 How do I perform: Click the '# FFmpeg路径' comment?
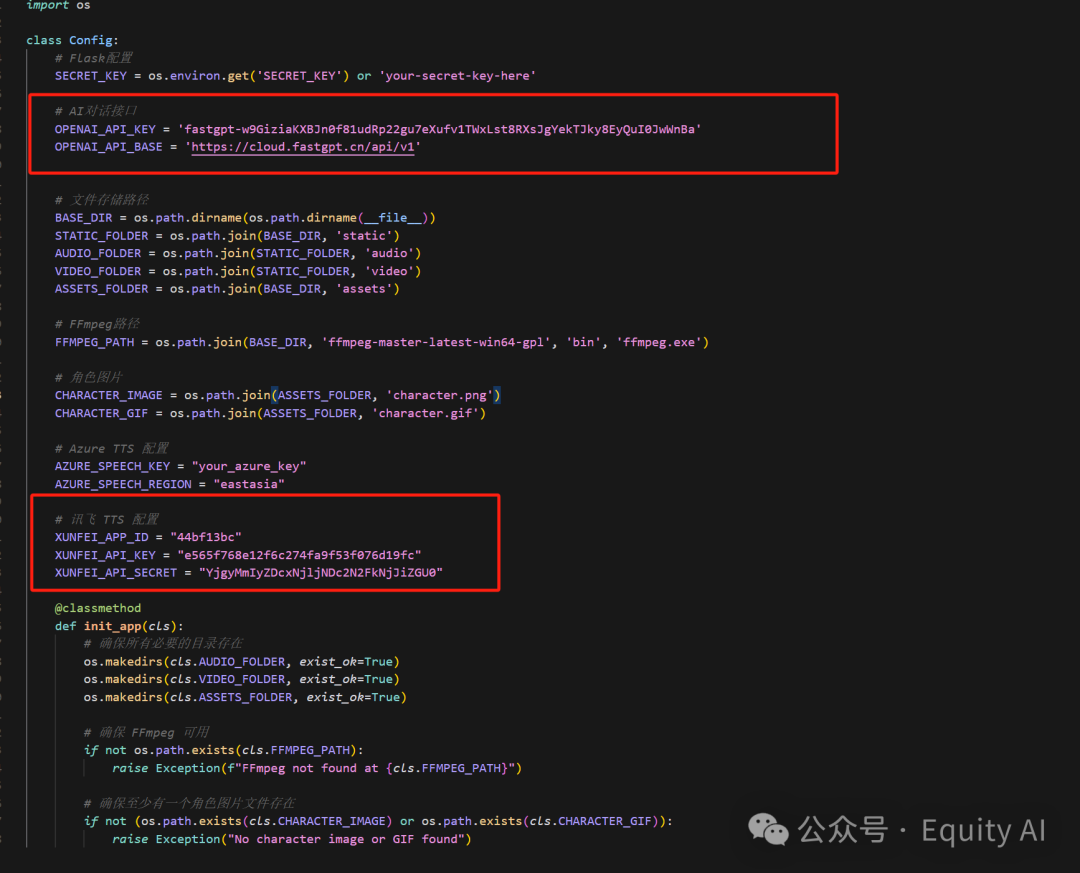coord(97,324)
